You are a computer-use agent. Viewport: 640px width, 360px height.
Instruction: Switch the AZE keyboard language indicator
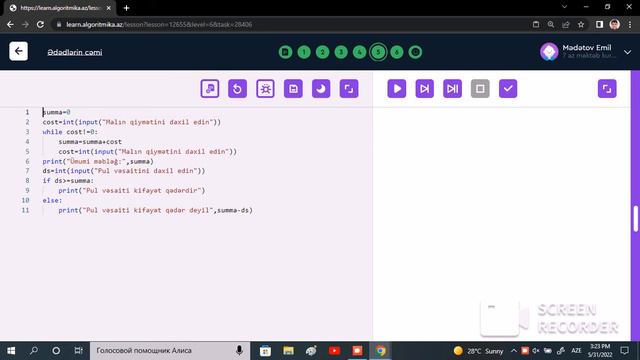click(576, 351)
